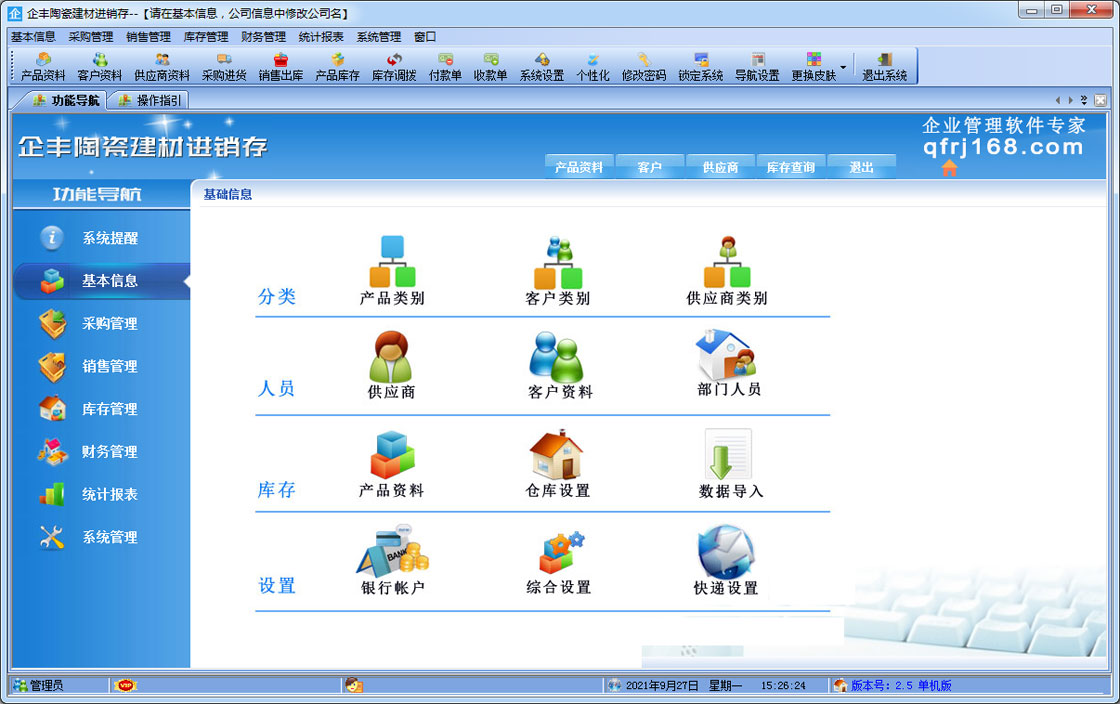1120x704 pixels.
Task: Open the 统计报表 menu in menu bar
Action: (x=321, y=36)
